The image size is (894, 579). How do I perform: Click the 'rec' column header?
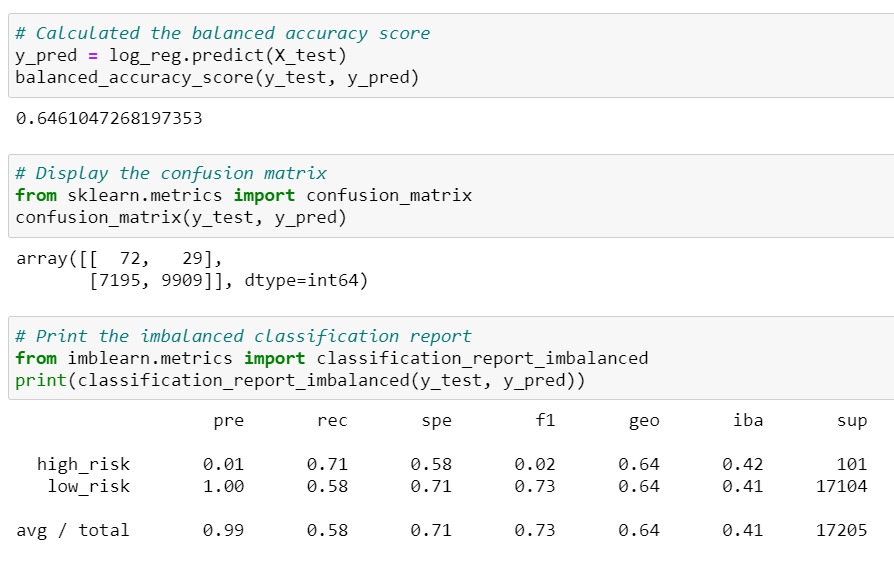click(332, 421)
